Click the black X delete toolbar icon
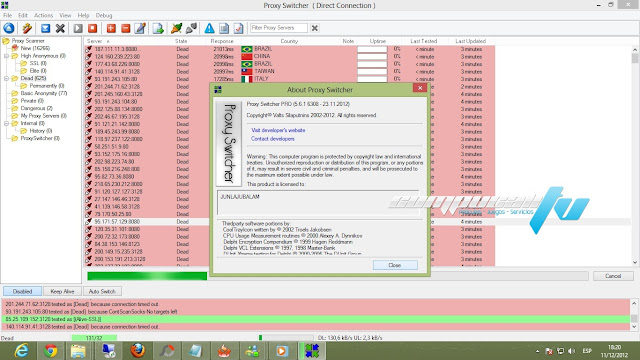This screenshot has height=360, width=640. 60,28
